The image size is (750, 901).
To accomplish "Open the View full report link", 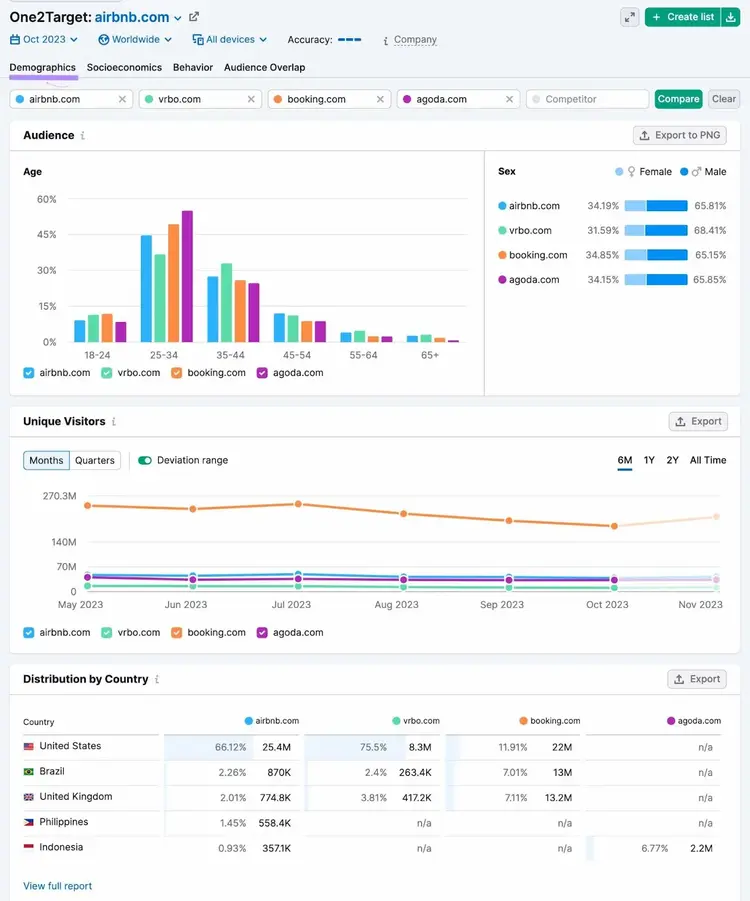I will 57,886.
